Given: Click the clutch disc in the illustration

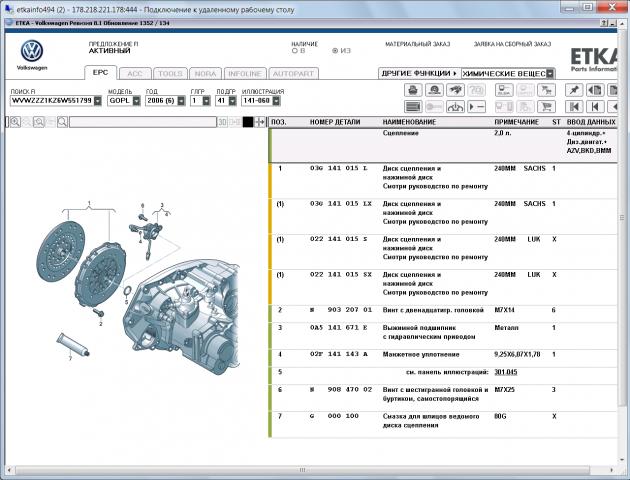Looking at the screenshot, I should click(x=61, y=251).
